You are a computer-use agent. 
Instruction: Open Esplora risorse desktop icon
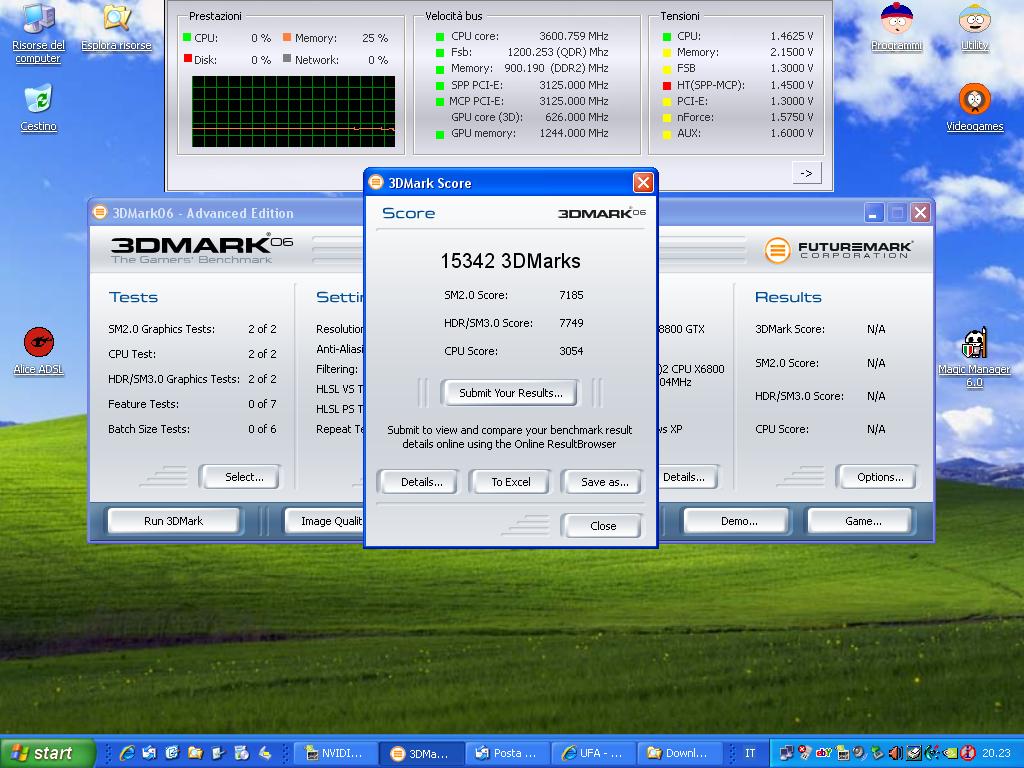116,27
